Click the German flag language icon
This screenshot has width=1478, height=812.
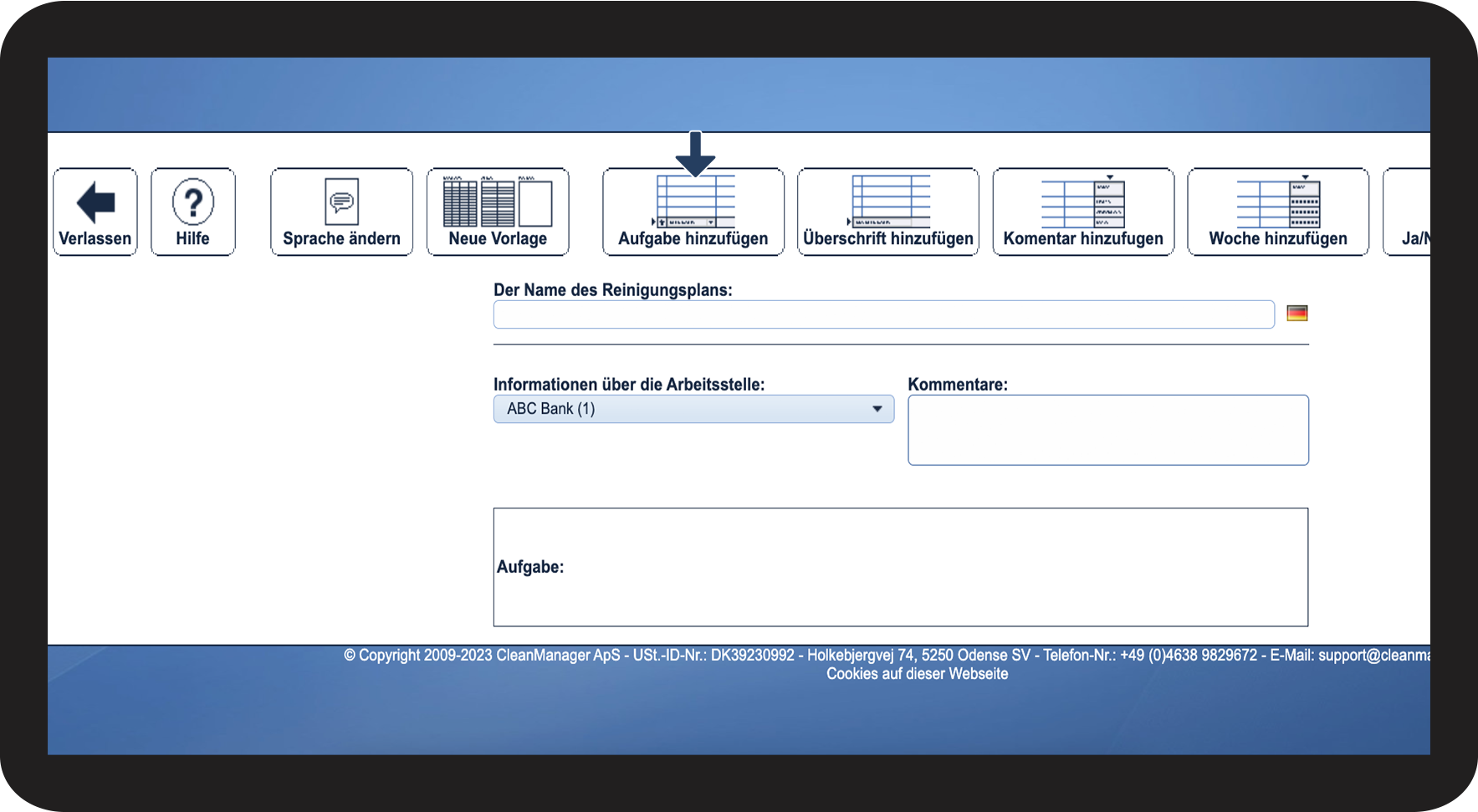click(1296, 314)
